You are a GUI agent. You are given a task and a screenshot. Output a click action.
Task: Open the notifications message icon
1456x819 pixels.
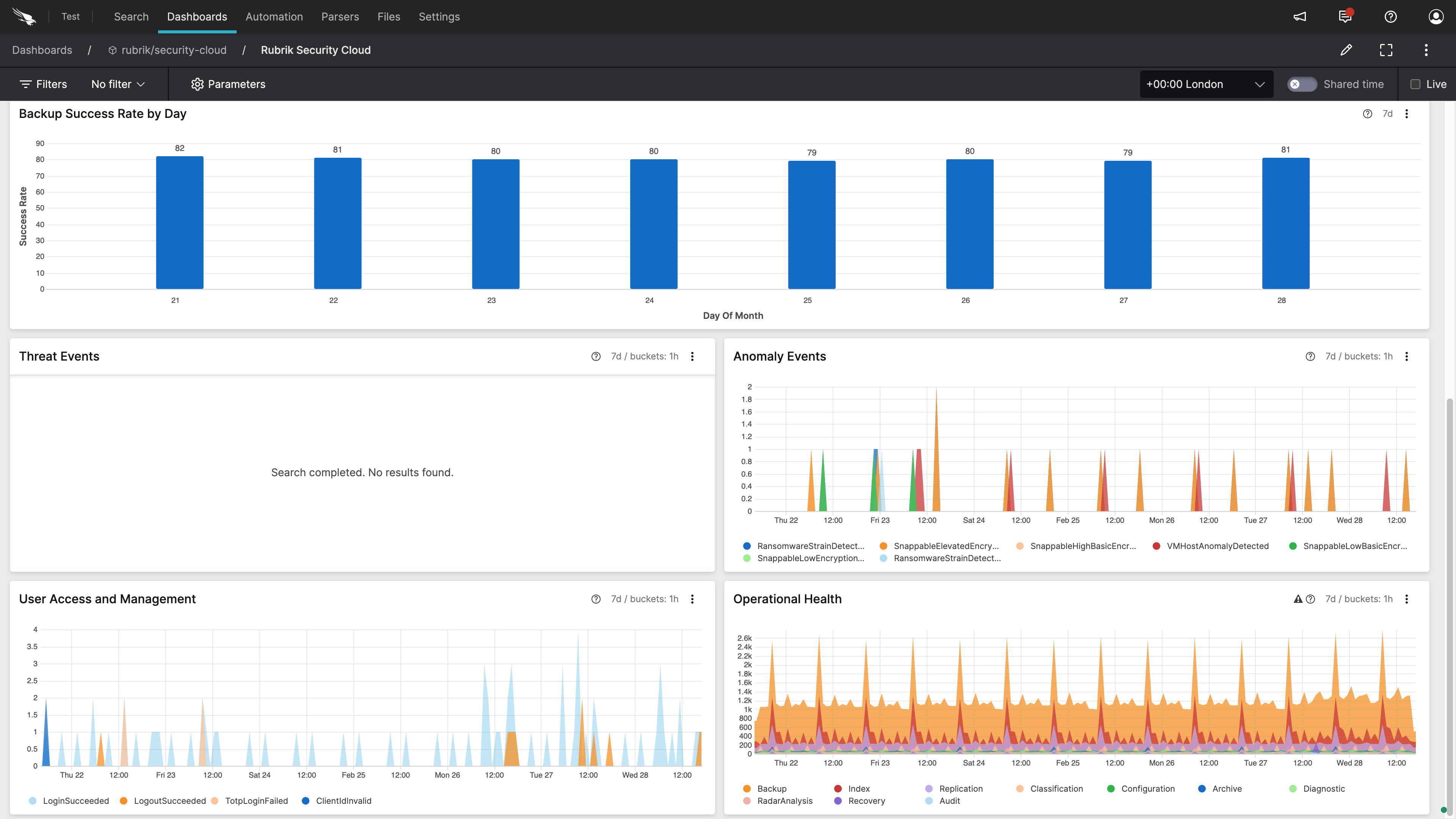tap(1345, 16)
